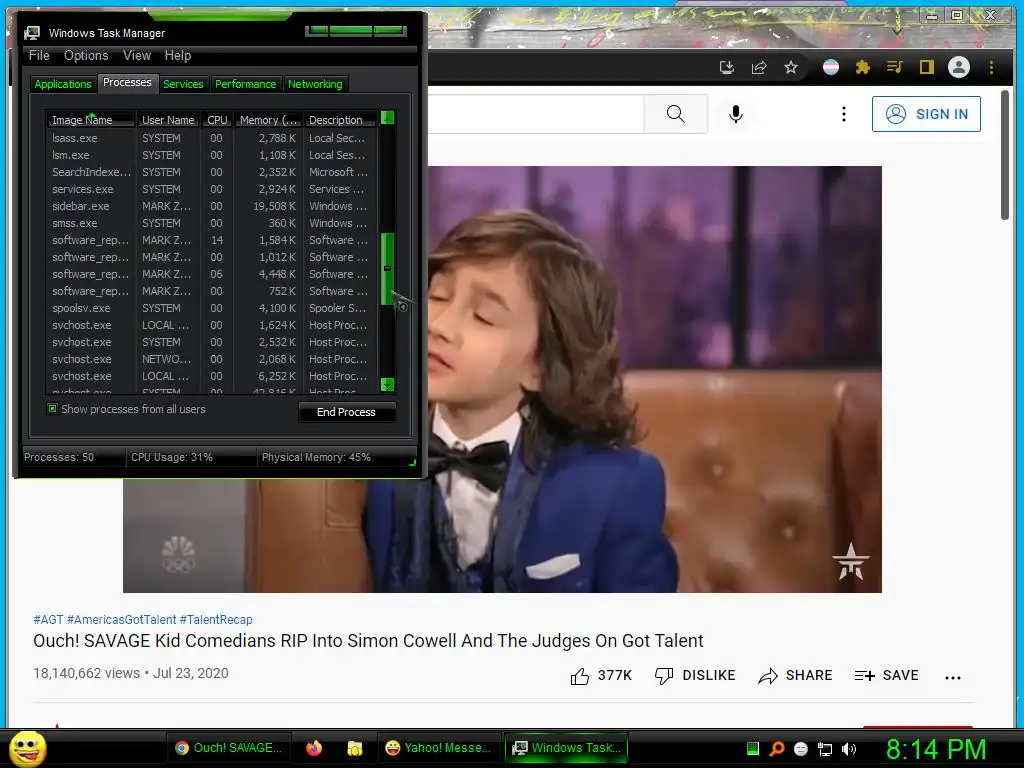
Task: Click the End Process button
Action: click(346, 412)
